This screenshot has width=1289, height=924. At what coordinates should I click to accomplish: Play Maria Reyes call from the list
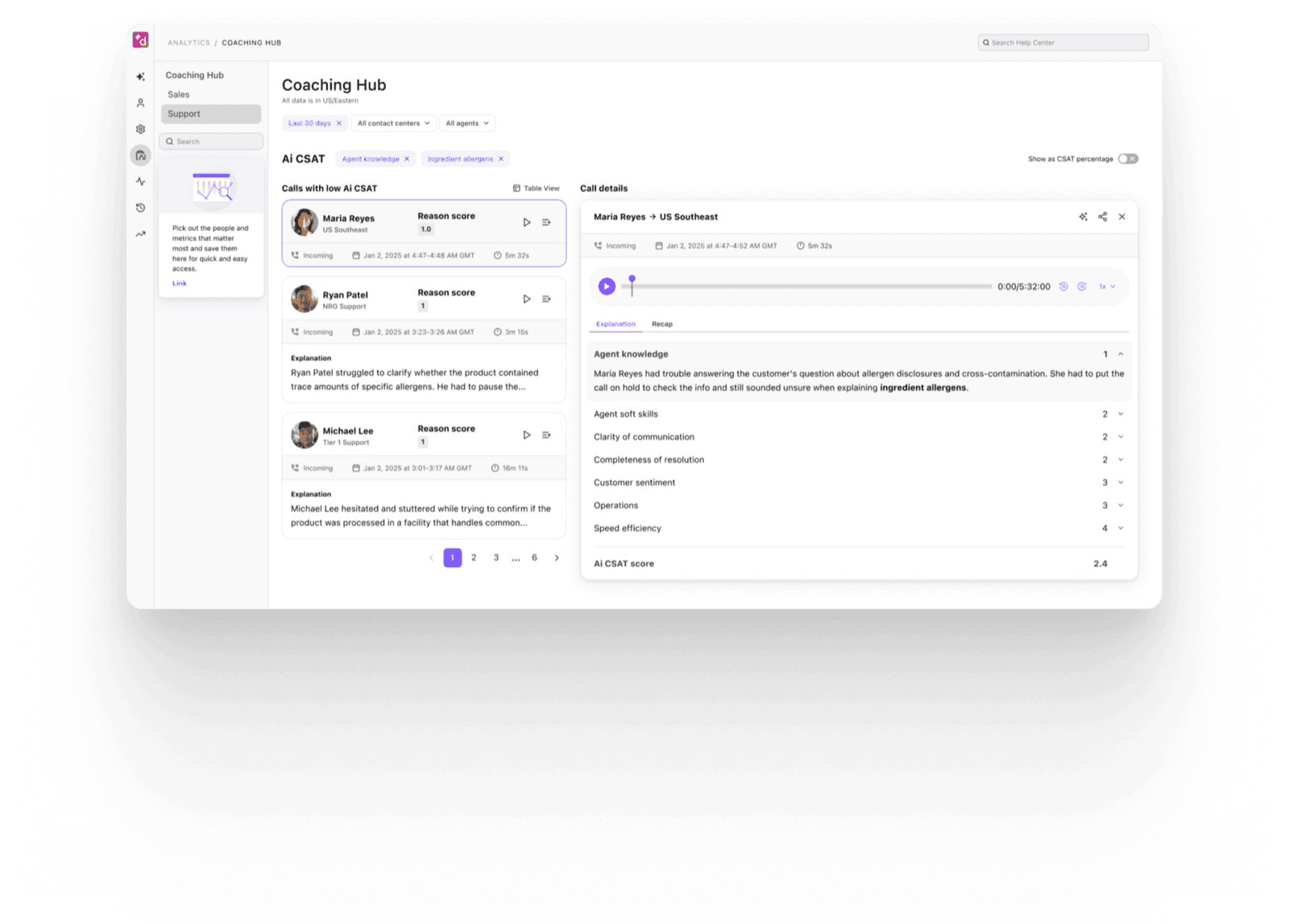(526, 222)
